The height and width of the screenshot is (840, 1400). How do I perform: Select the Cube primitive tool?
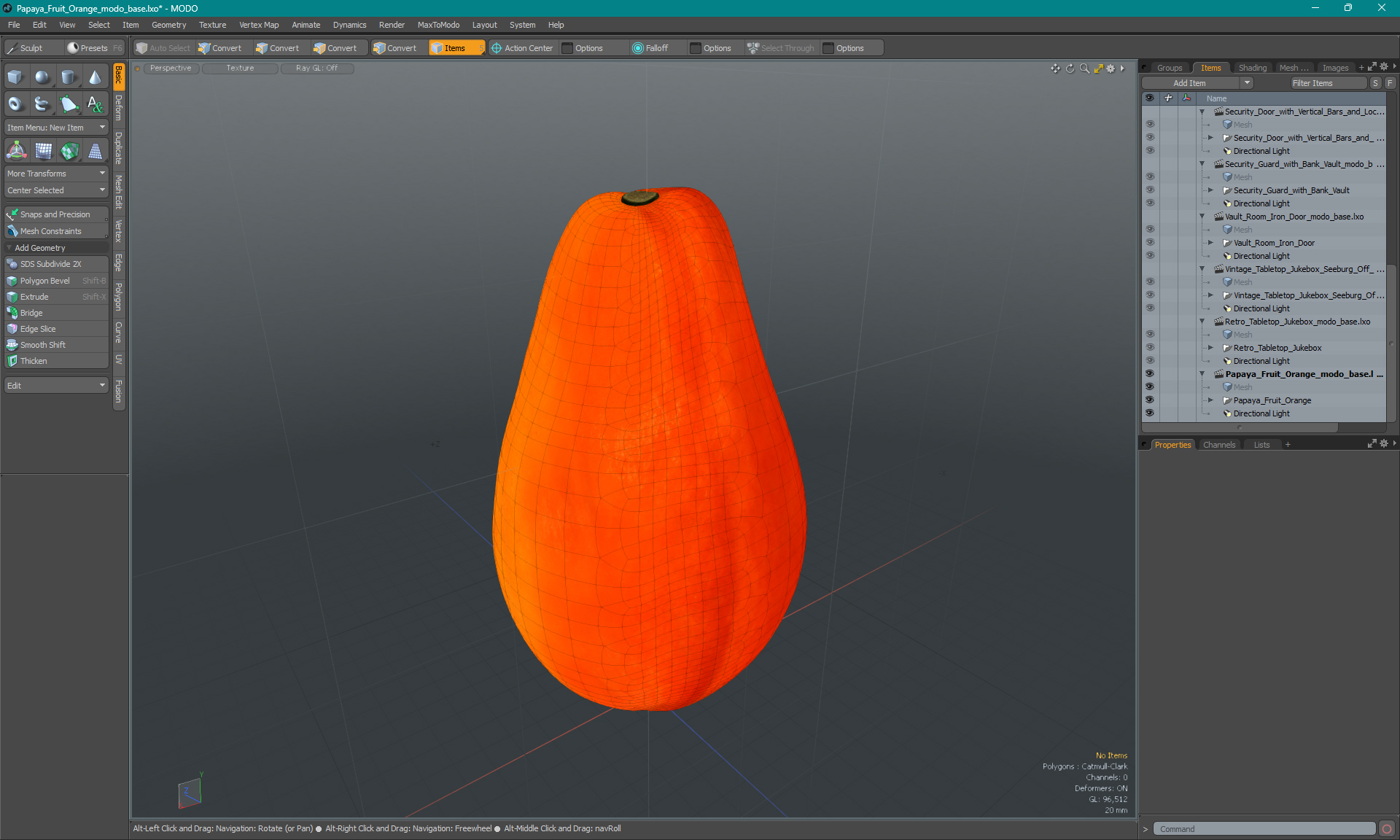tap(15, 77)
